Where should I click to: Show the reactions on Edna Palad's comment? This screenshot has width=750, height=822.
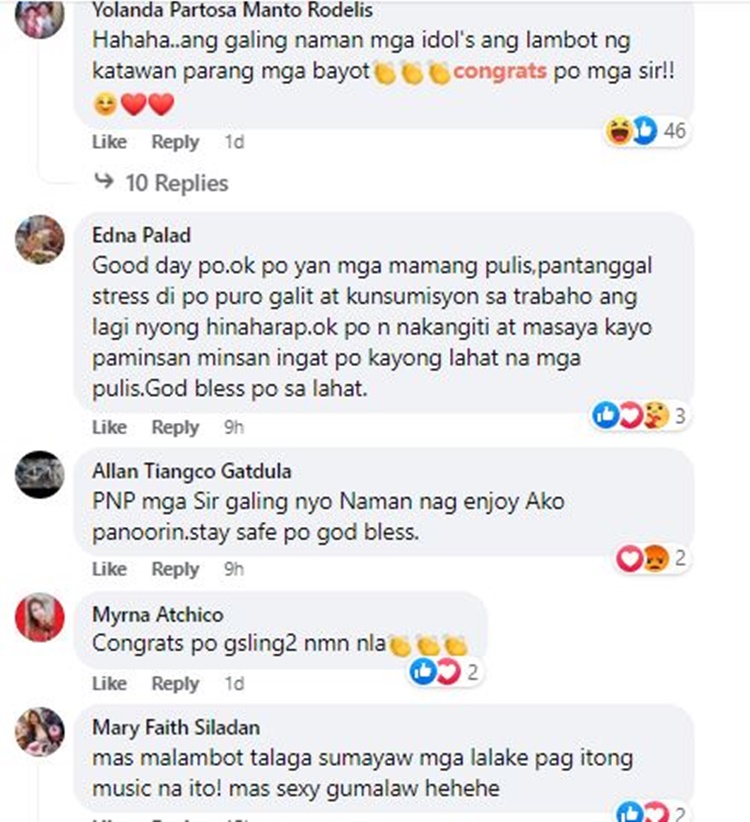639,416
